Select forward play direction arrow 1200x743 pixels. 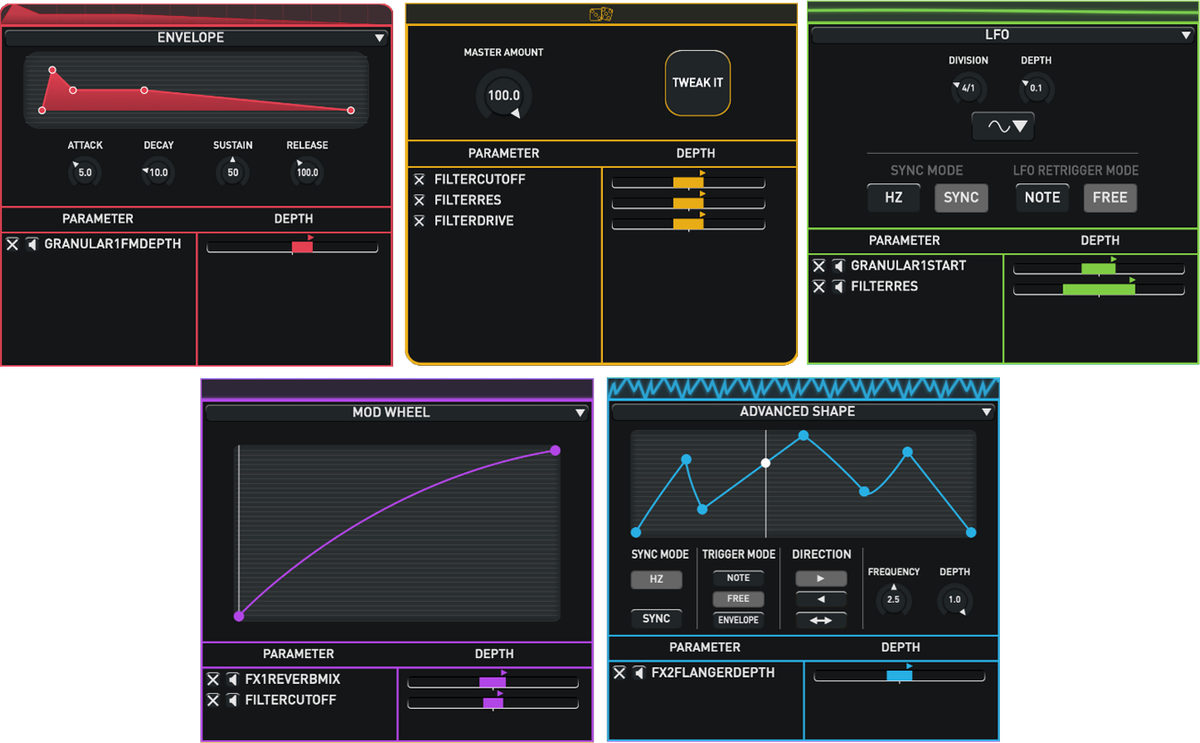tap(820, 578)
